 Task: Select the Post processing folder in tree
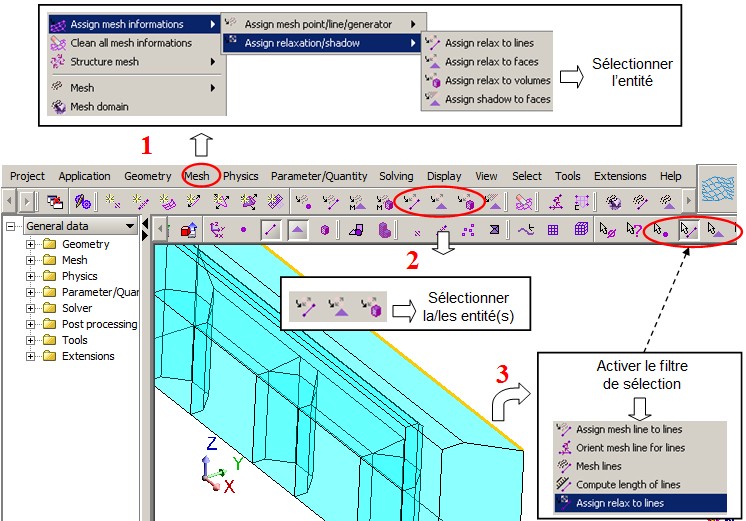pos(98,324)
